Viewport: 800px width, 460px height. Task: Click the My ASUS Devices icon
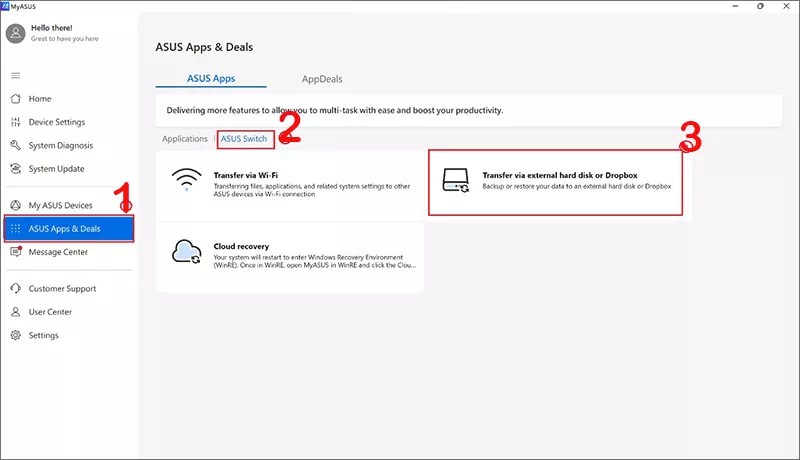pyautogui.click(x=16, y=205)
